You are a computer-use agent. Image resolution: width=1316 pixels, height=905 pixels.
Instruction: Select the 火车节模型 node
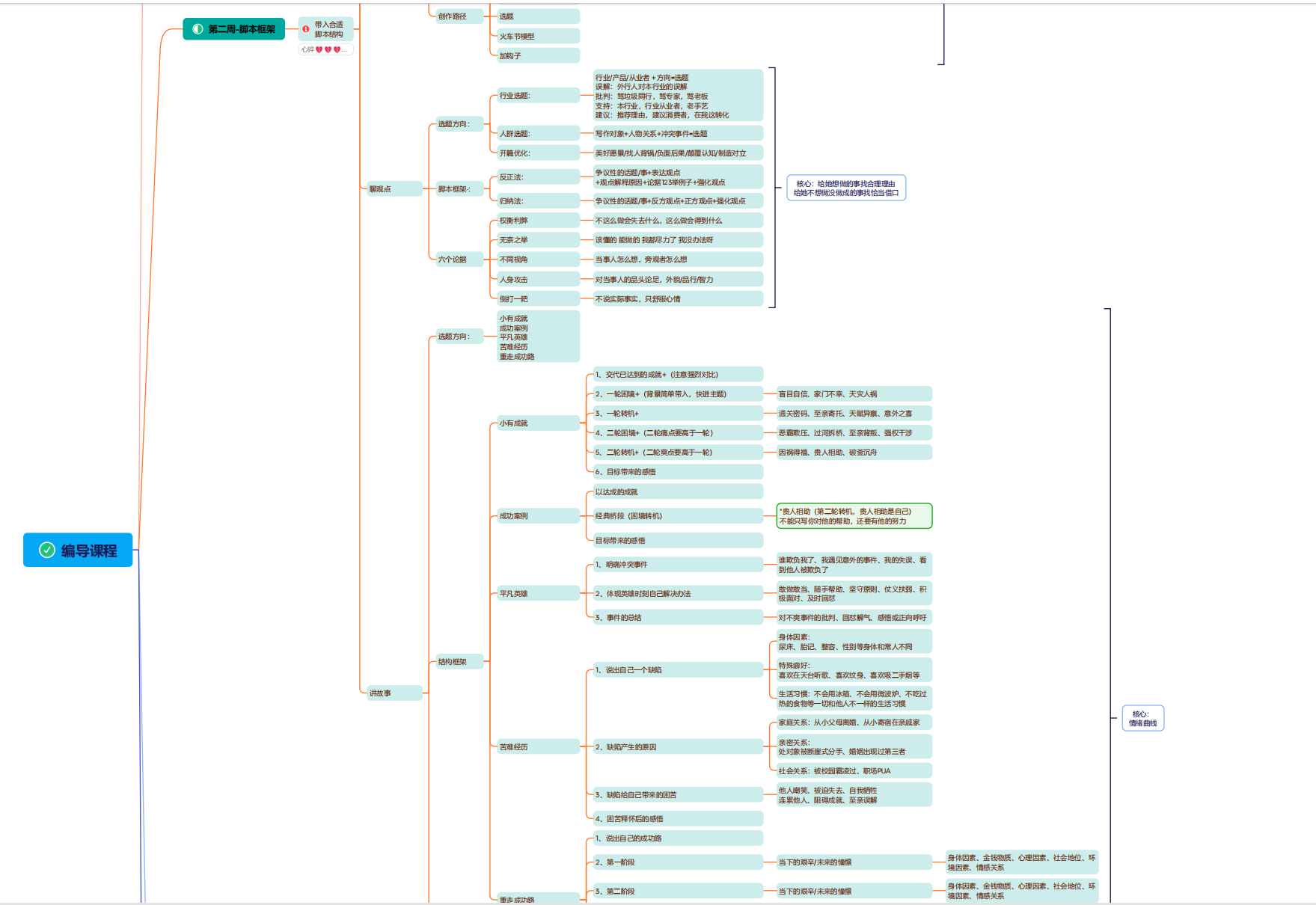(x=537, y=36)
